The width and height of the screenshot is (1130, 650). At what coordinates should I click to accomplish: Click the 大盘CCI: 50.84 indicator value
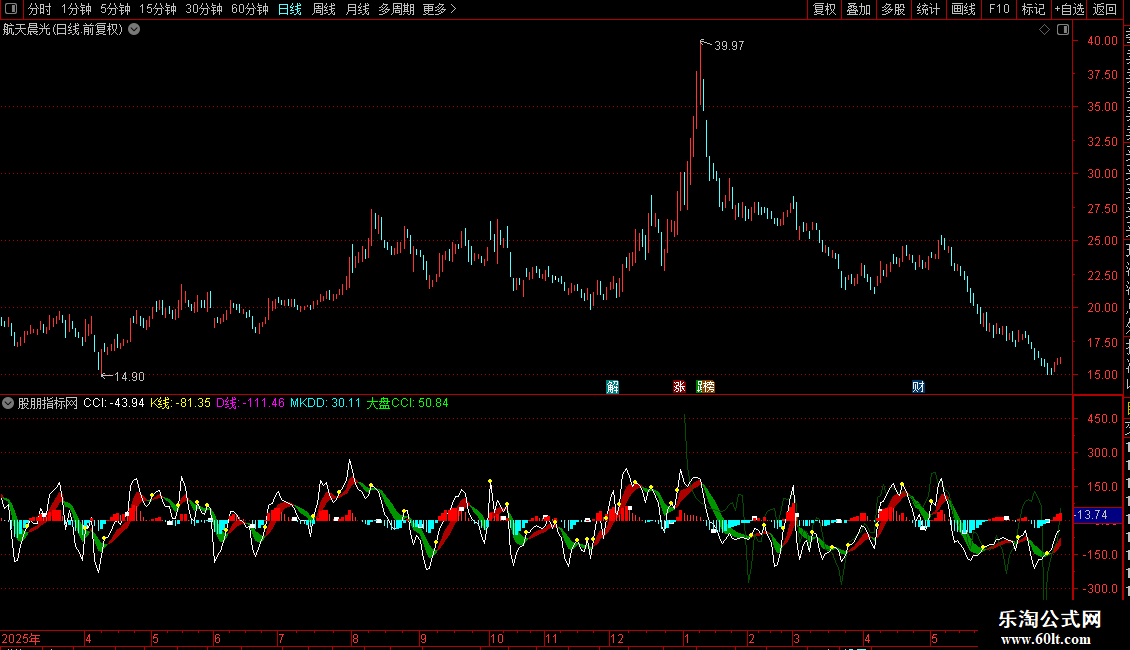pos(407,403)
